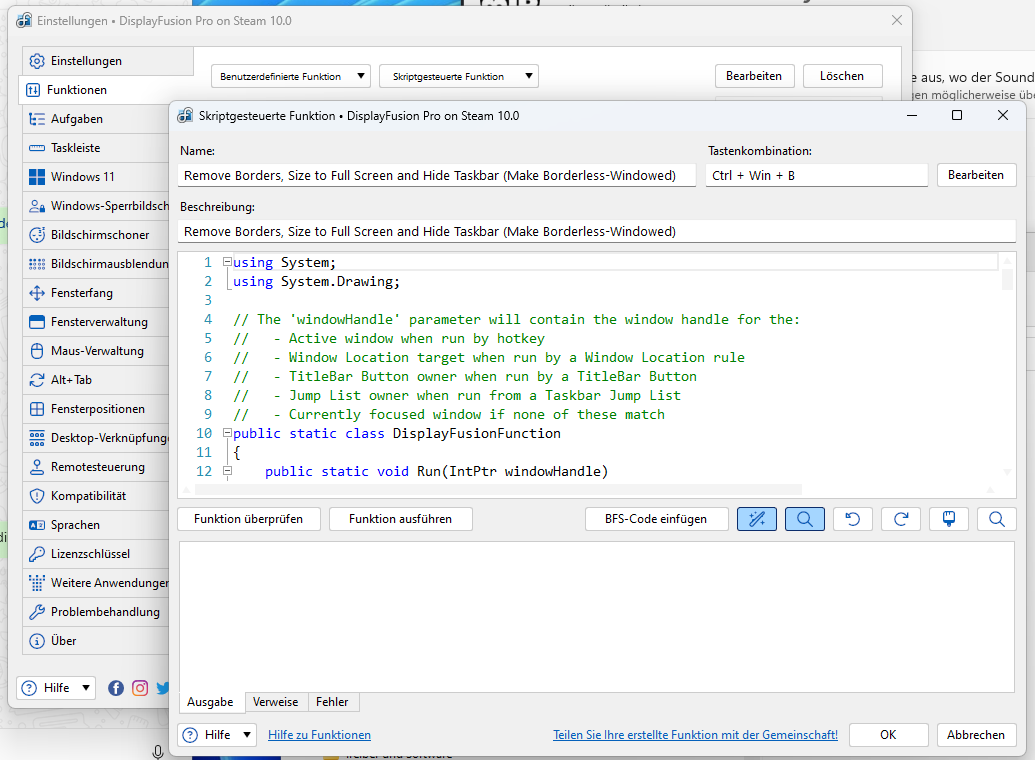The width and height of the screenshot is (1035, 760).
Task: Maximize the Skriptgesteuerte Funktion dialog
Action: click(956, 115)
